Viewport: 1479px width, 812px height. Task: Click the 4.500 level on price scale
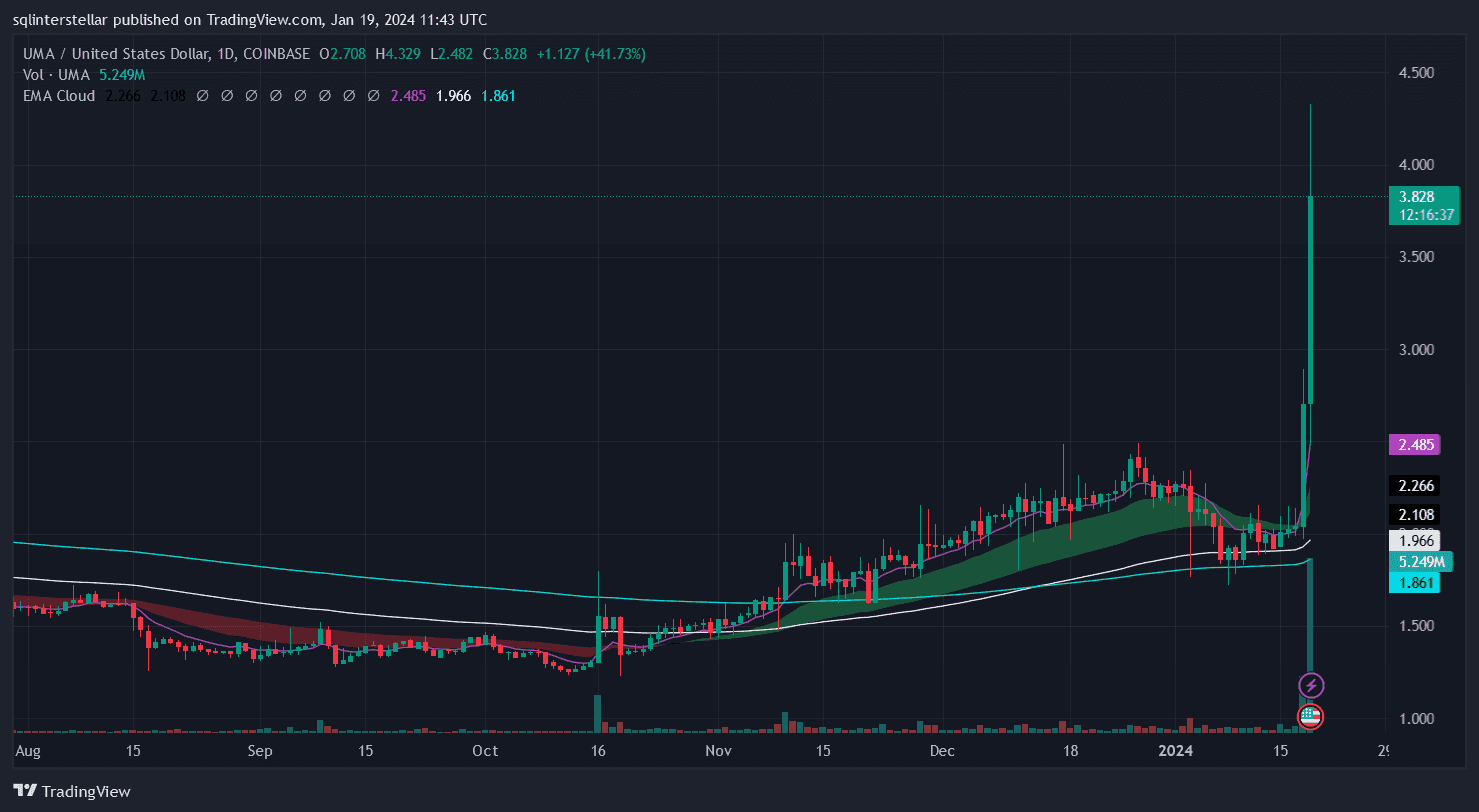coord(1414,73)
